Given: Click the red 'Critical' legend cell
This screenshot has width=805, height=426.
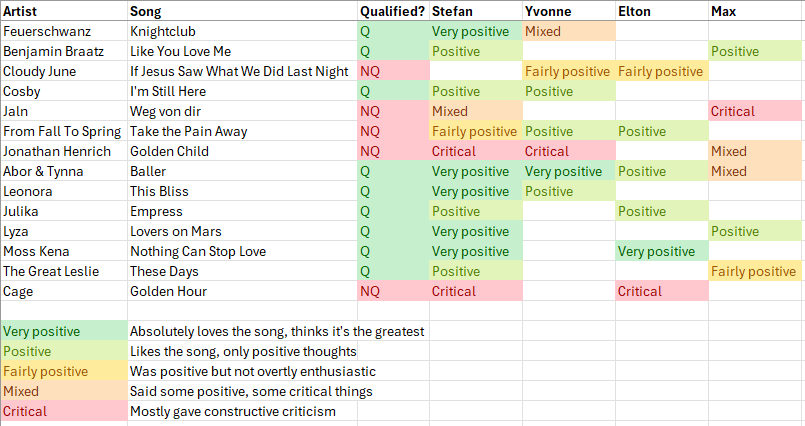Looking at the screenshot, I should 64,411.
